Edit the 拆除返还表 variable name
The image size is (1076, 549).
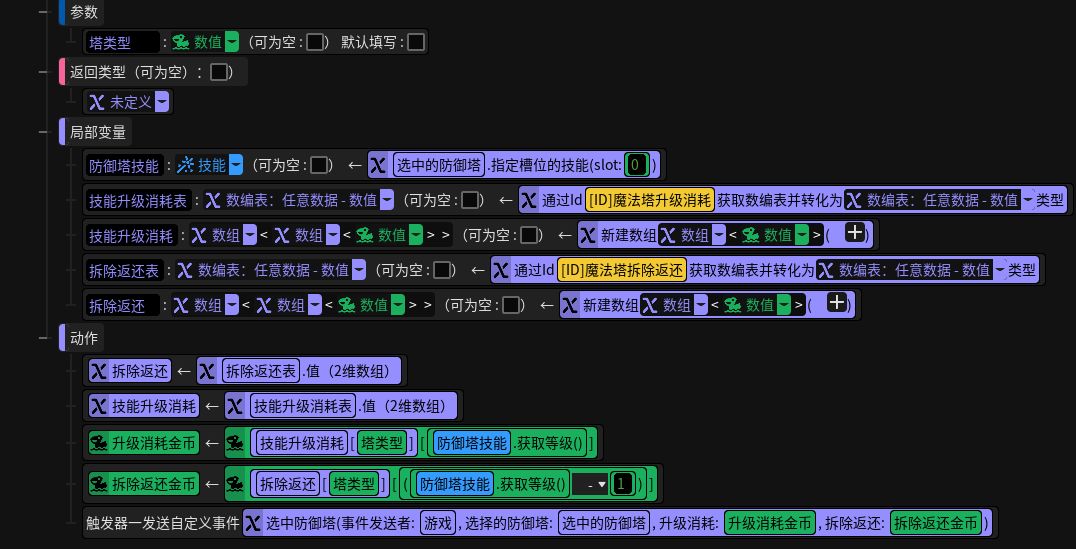pyautogui.click(x=124, y=270)
